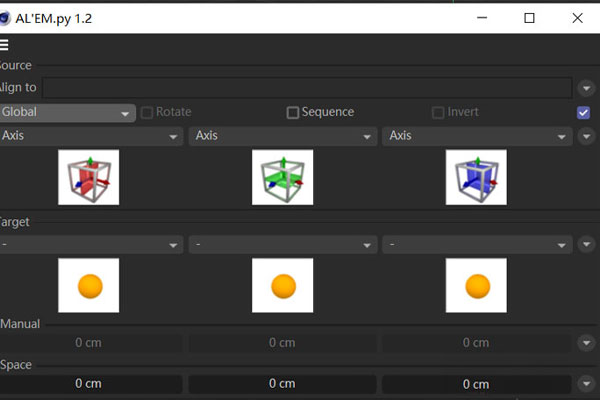
Task: Click the middle orange sphere target icon
Action: (x=282, y=285)
